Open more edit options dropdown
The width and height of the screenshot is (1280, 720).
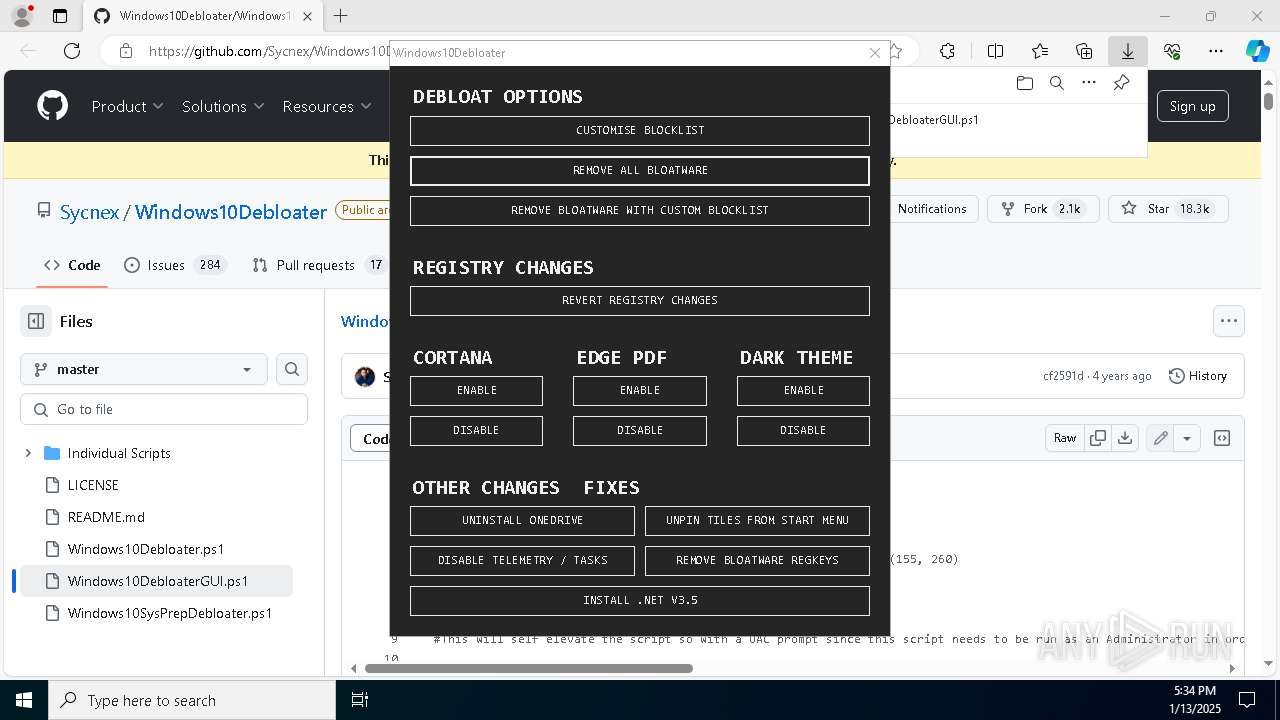click(x=1187, y=438)
